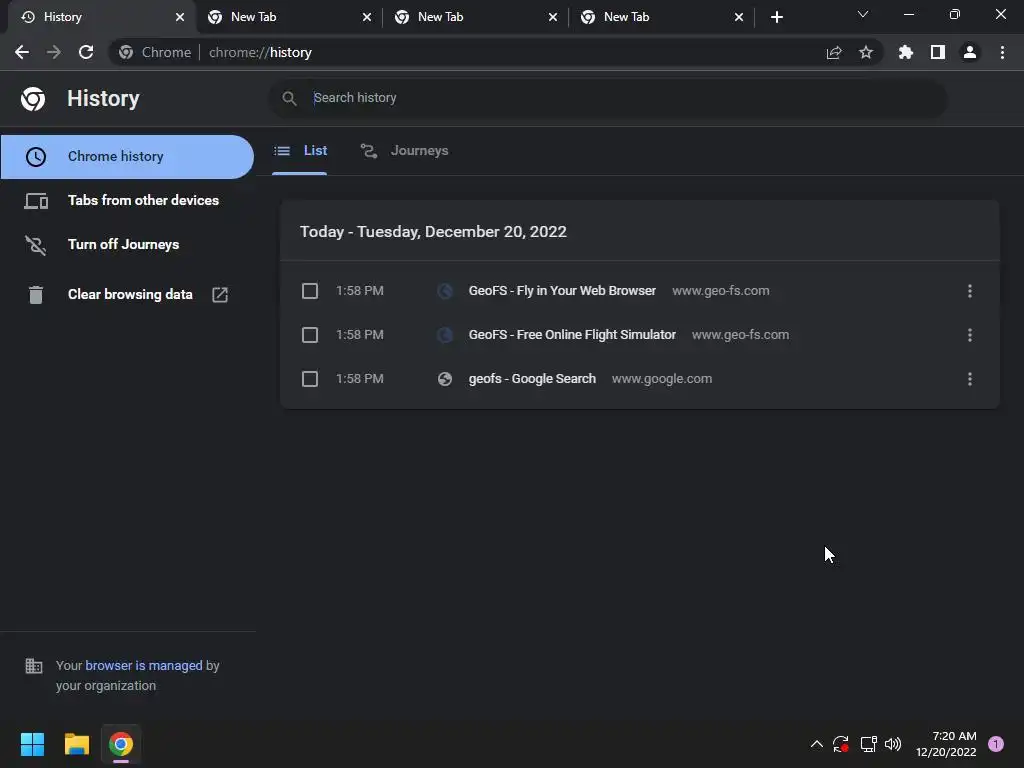Select Chrome history in the sidebar
The image size is (1024, 768).
(x=127, y=157)
